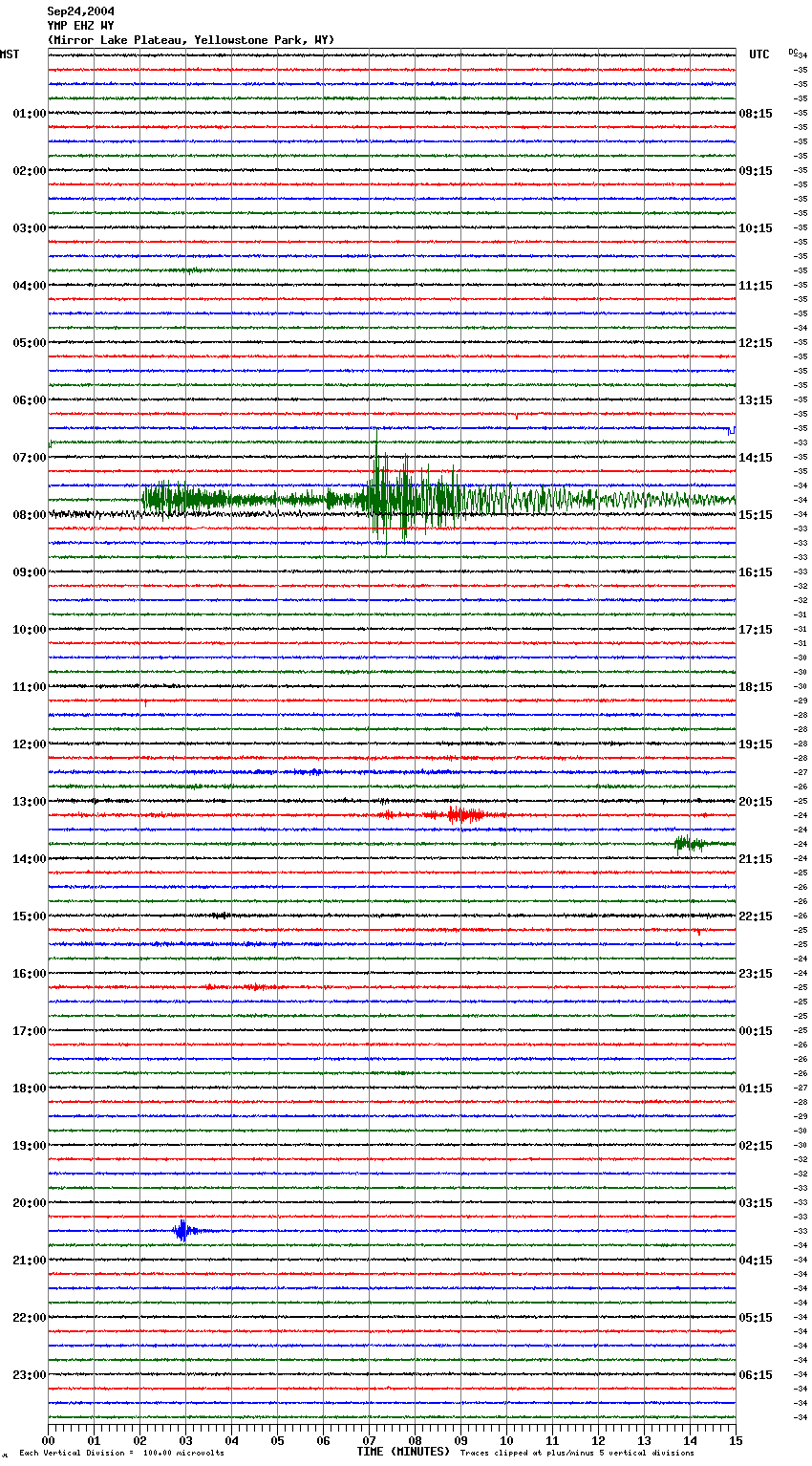Image resolution: width=812 pixels, height=1466 pixels.
Task: Select minute tick label 05 on bottom axis
Action: [277, 1440]
